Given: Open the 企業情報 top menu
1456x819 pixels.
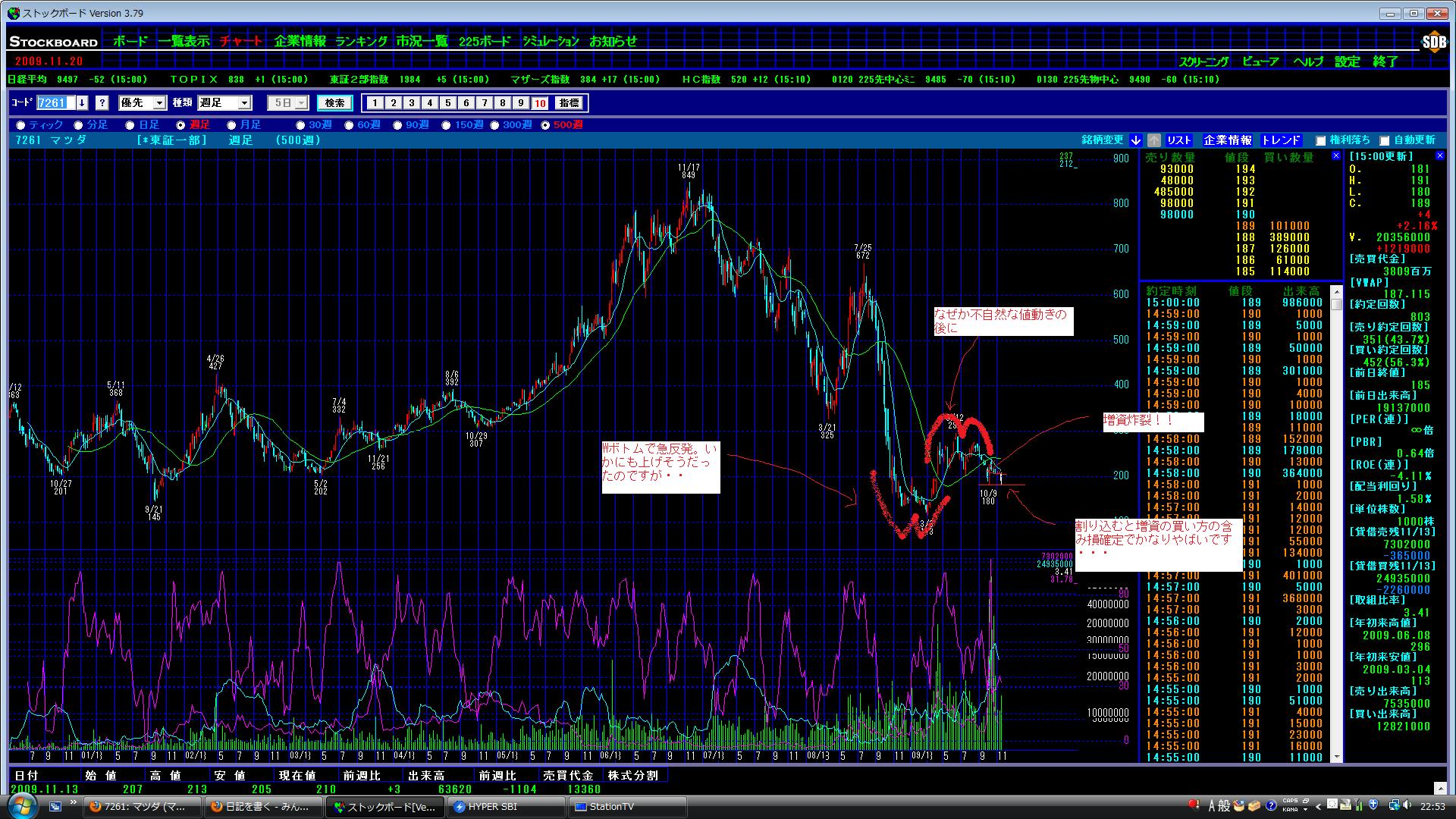Looking at the screenshot, I should (300, 42).
